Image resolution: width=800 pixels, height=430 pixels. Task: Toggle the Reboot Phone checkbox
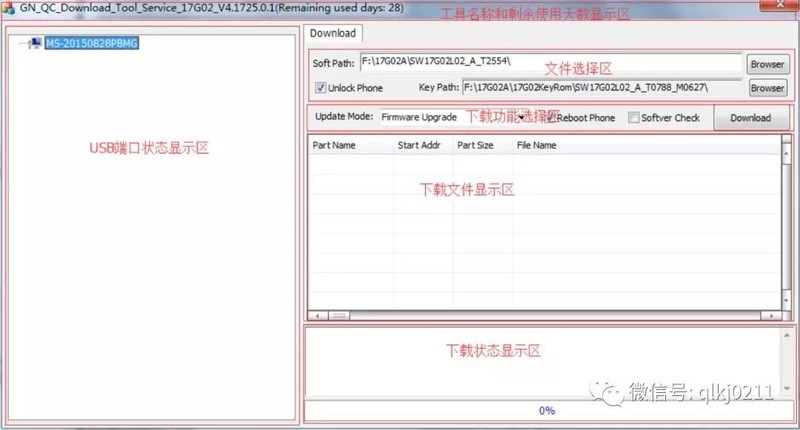[x=552, y=117]
